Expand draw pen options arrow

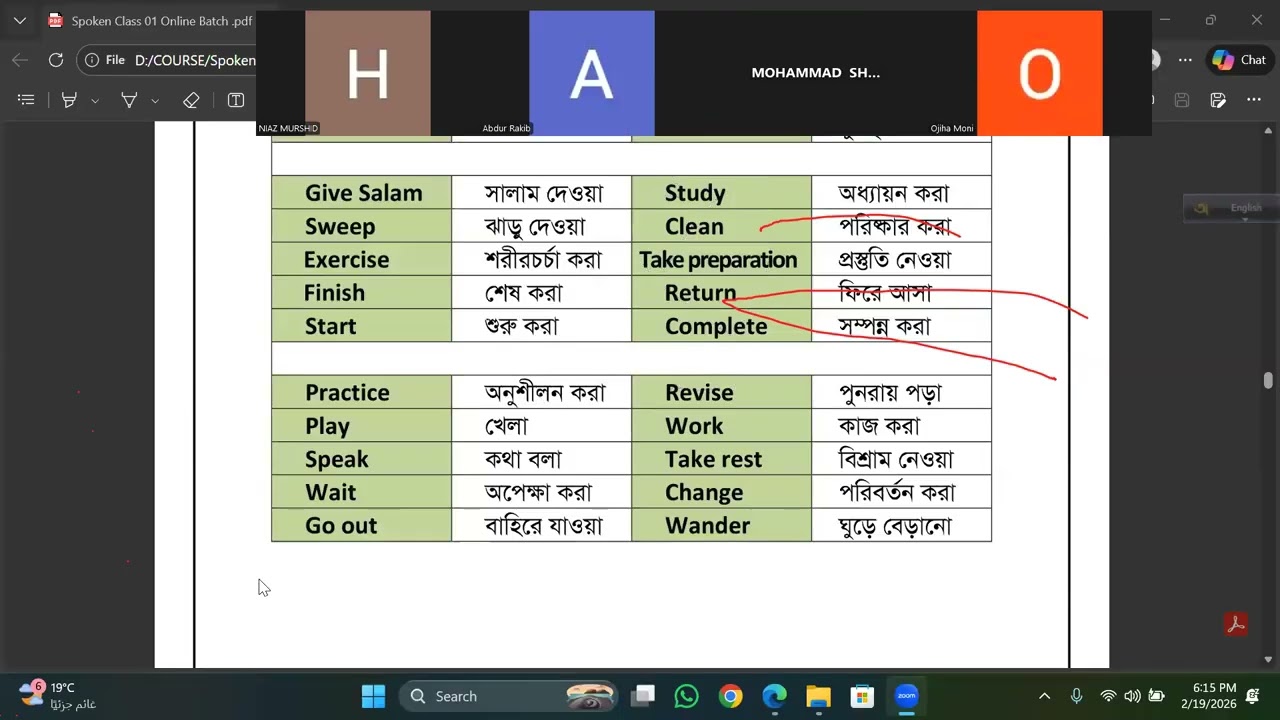(x=155, y=100)
